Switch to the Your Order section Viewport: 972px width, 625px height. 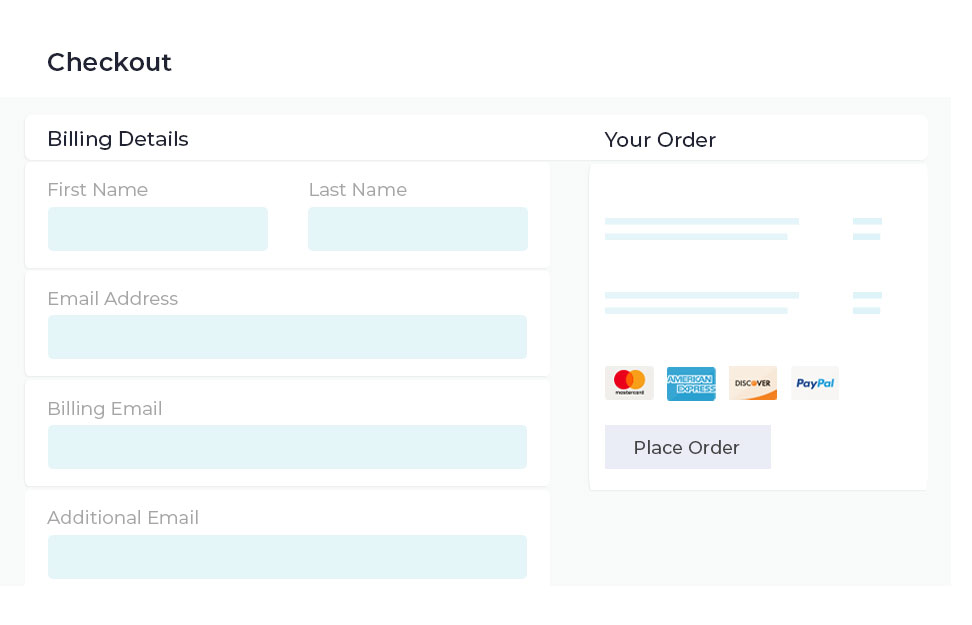click(660, 140)
